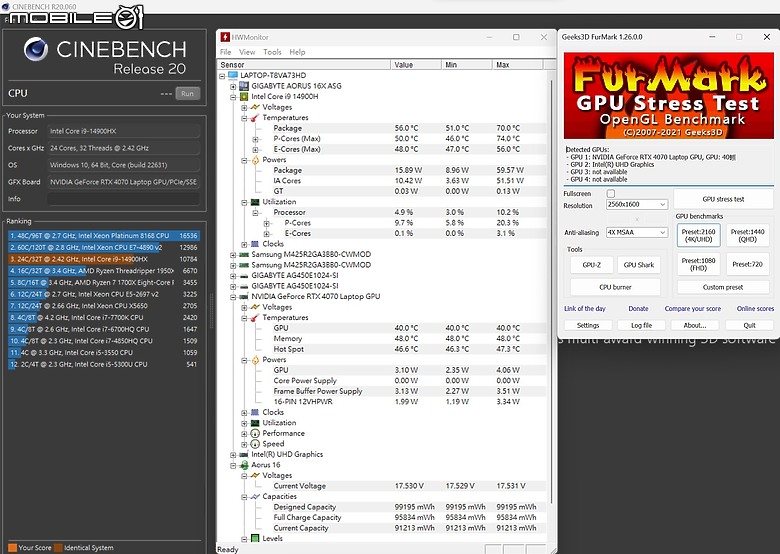Click the Cinebench Info input field

point(123,199)
